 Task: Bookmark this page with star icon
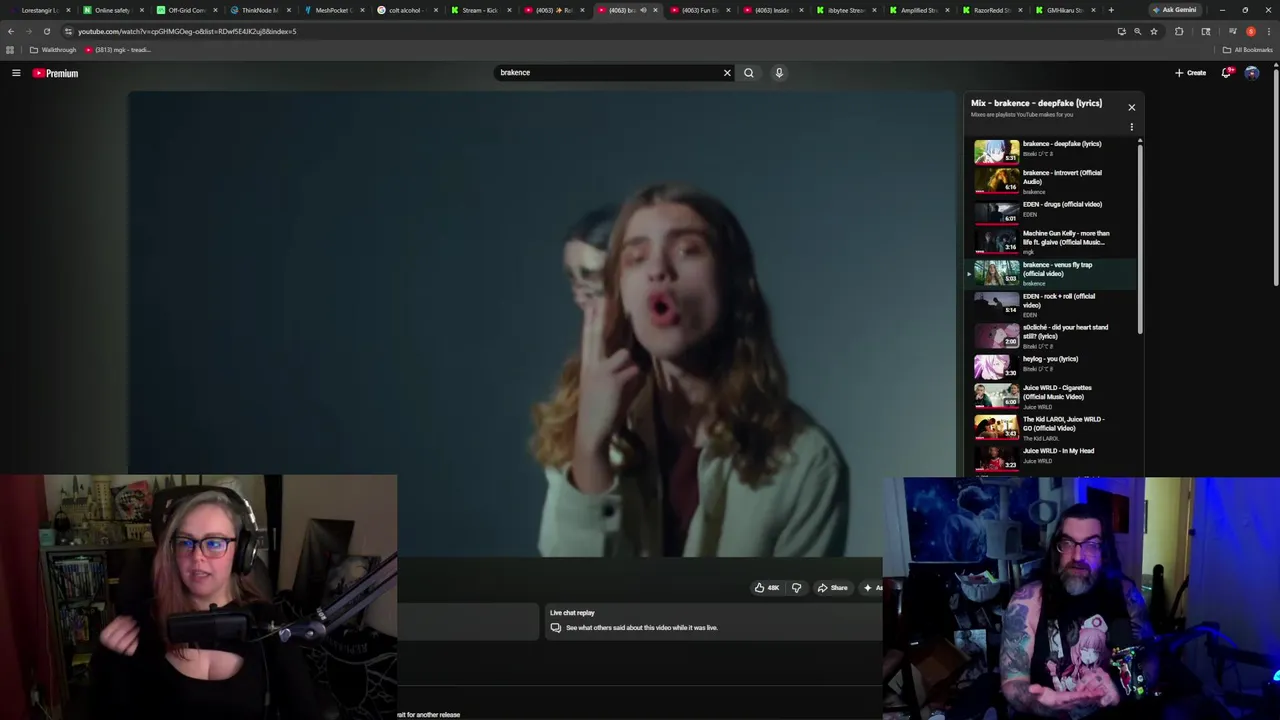[1154, 31]
